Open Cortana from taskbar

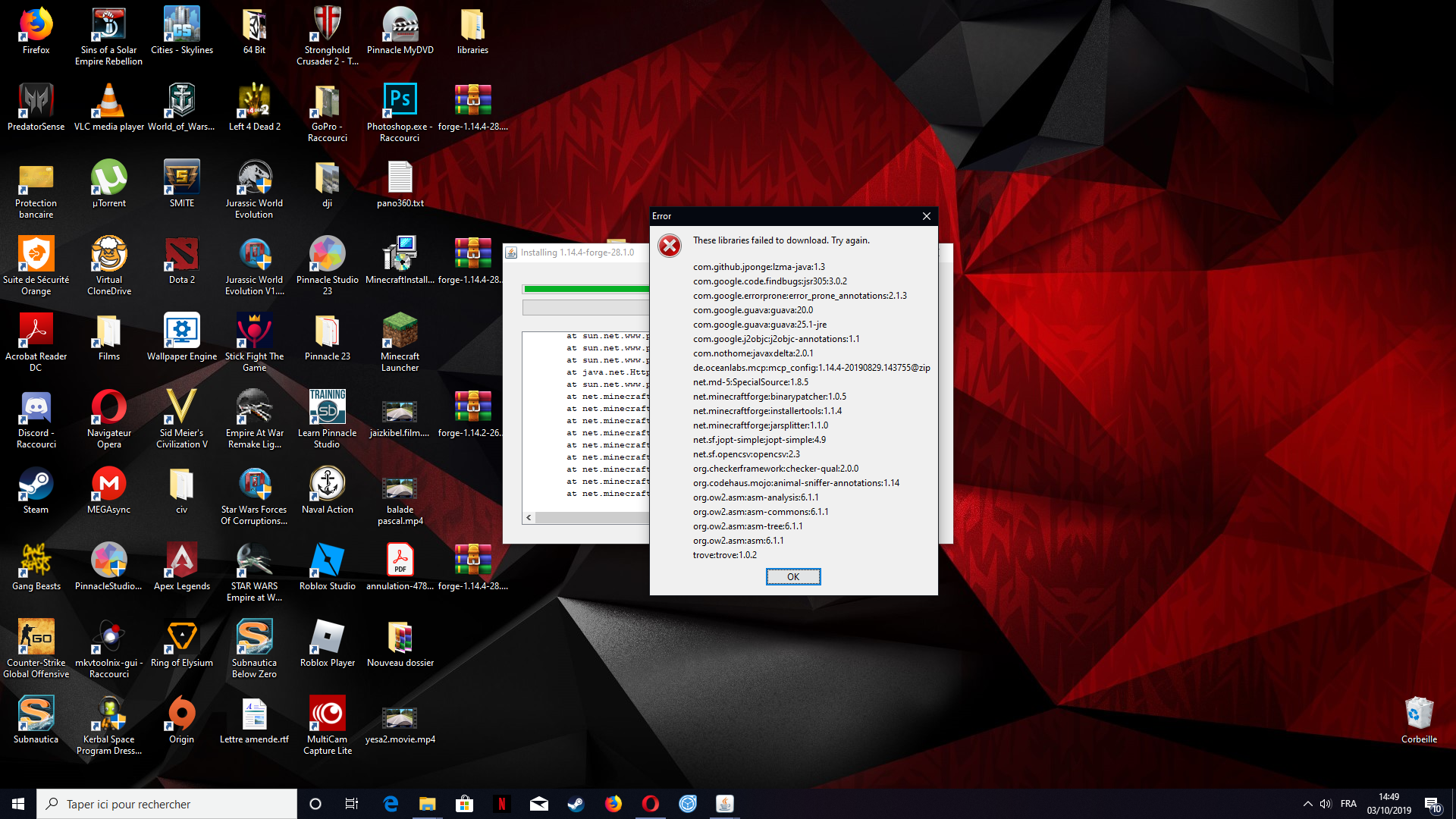click(x=315, y=804)
